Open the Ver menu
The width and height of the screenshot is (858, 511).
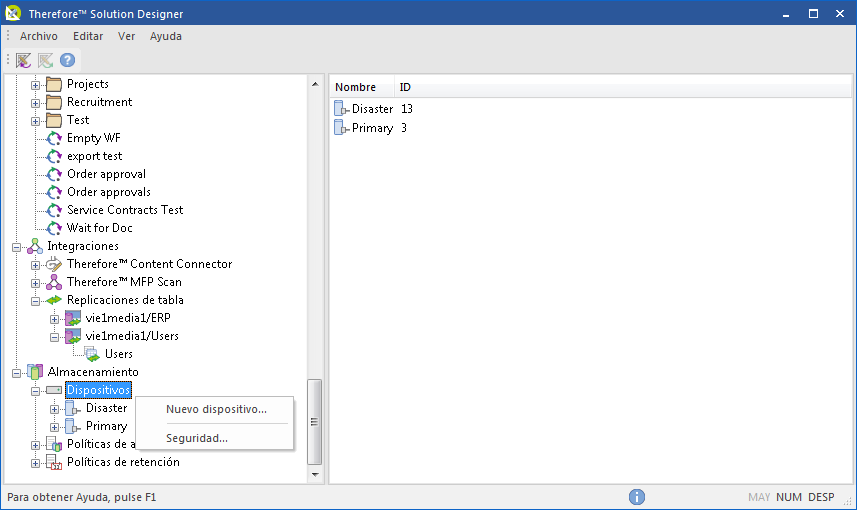click(126, 36)
